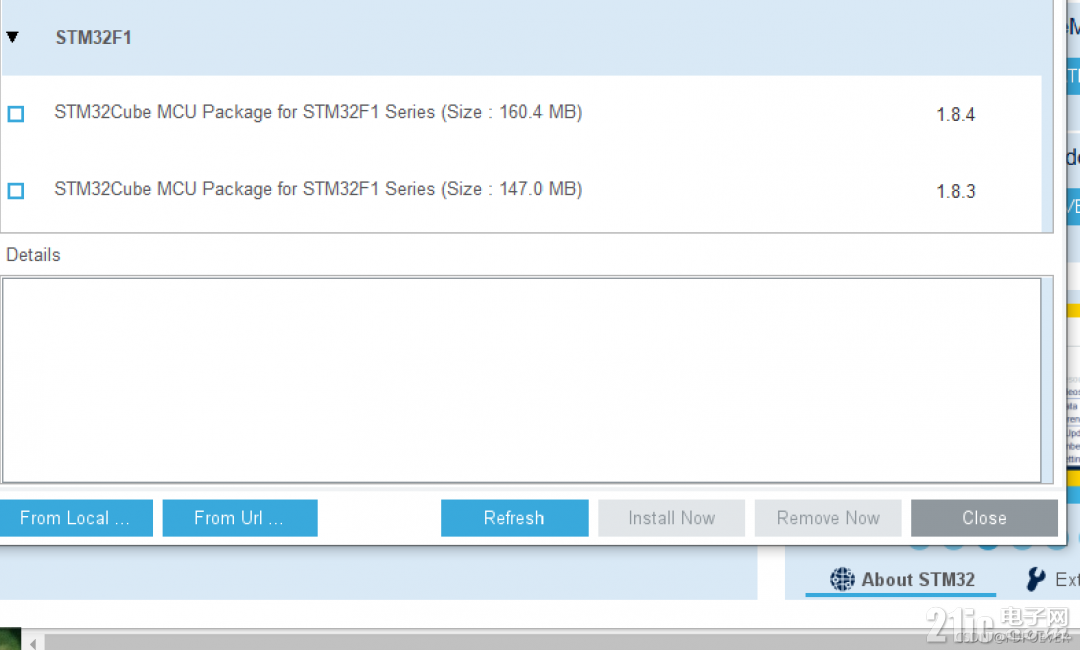Select the STM32F1 group header text
Viewport: 1080px width, 650px height.
point(93,37)
